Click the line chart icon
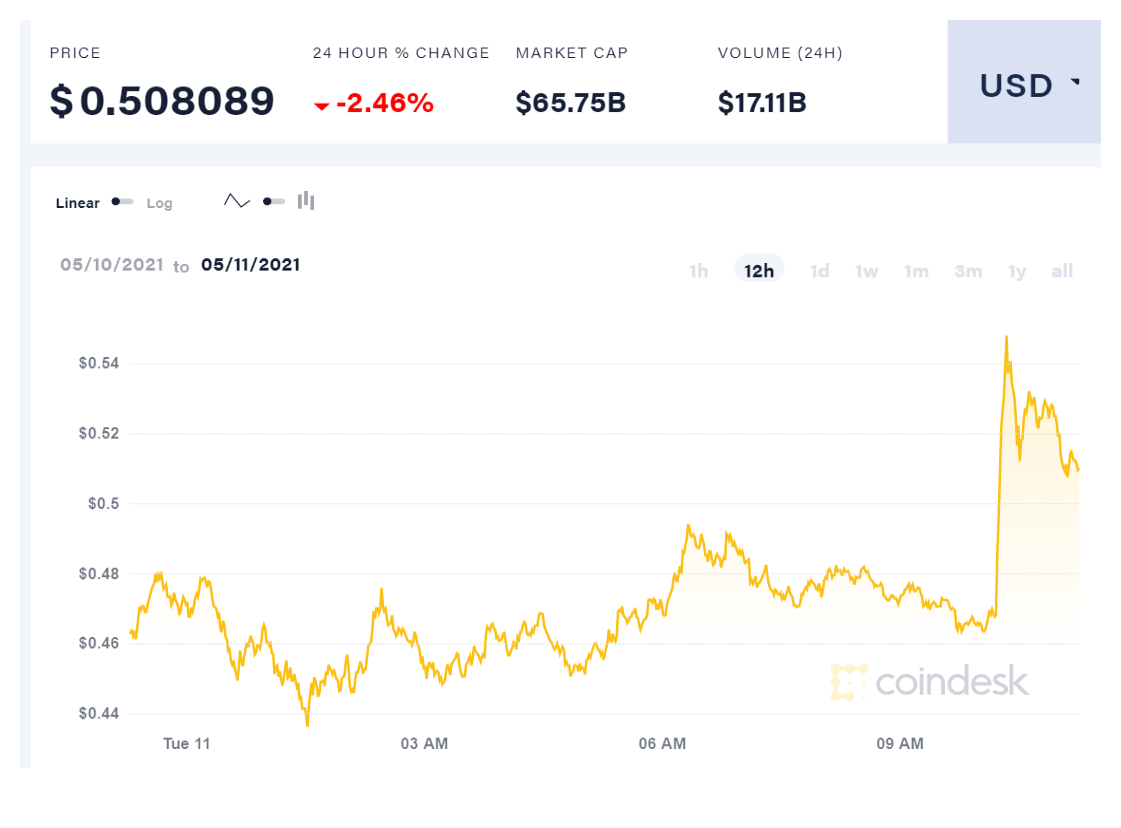The height and width of the screenshot is (828, 1121). tap(237, 201)
